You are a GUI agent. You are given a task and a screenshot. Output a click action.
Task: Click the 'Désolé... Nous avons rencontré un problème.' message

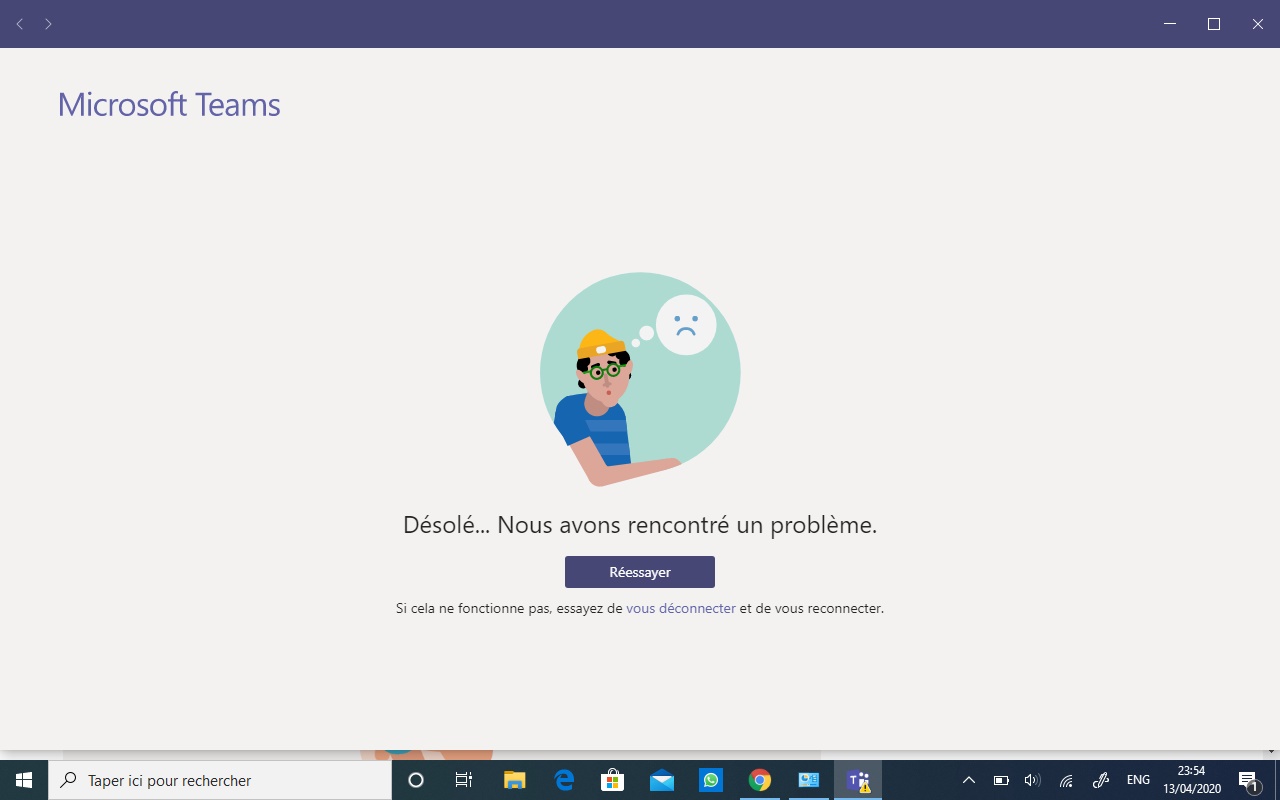coord(640,525)
